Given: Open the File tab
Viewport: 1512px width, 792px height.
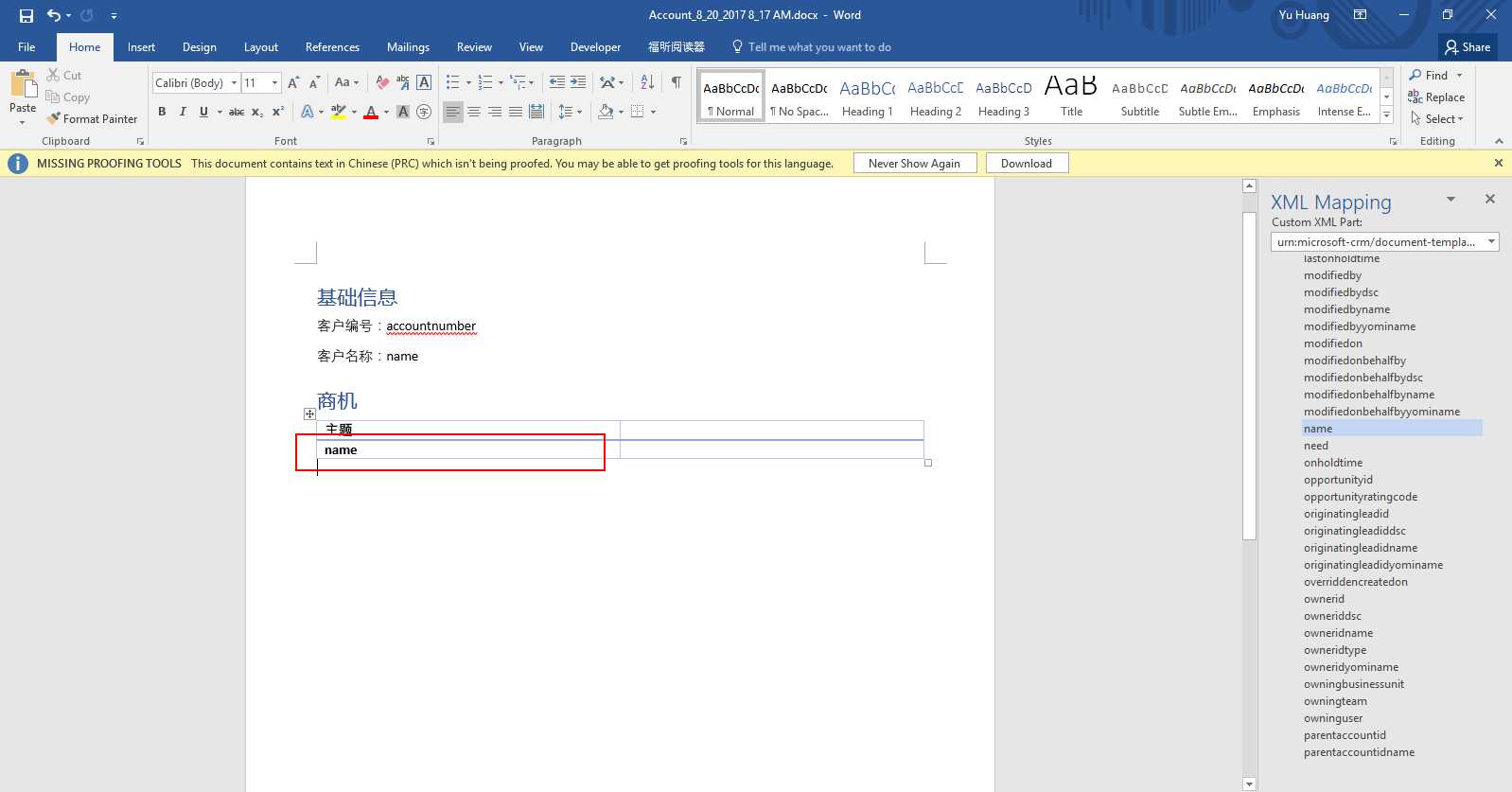Looking at the screenshot, I should click(x=26, y=46).
